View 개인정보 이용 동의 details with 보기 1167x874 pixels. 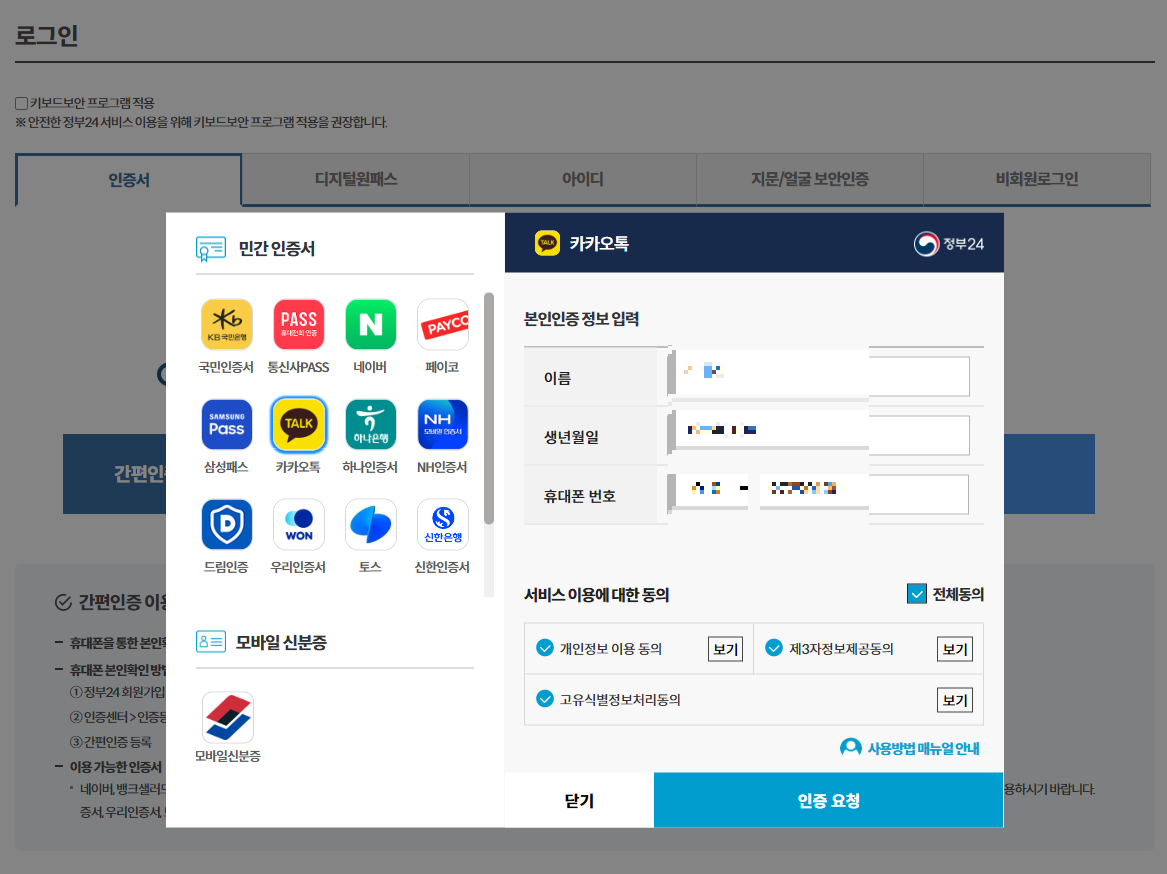pyautogui.click(x=726, y=649)
